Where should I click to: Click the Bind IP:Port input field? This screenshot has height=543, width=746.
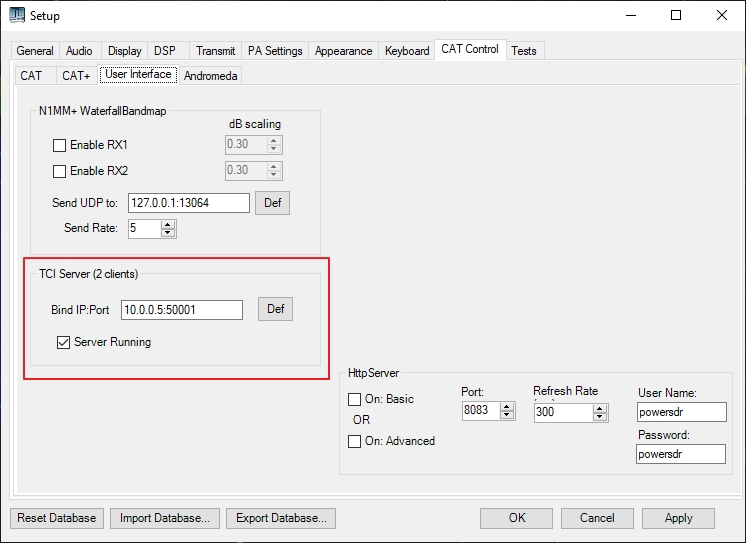coord(181,310)
